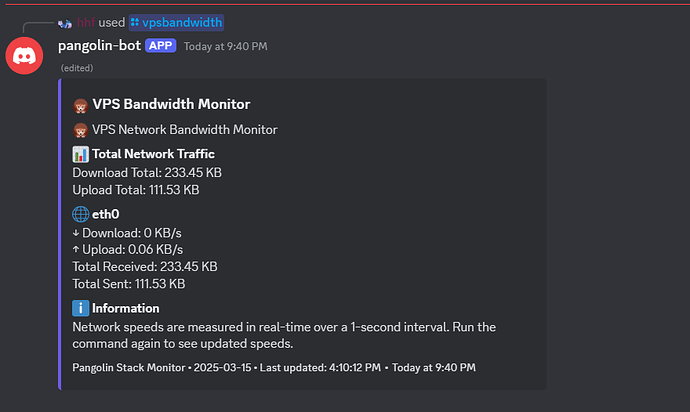690x412 pixels.
Task: Click the hhf user's small avatar icon
Action: pyautogui.click(x=65, y=23)
